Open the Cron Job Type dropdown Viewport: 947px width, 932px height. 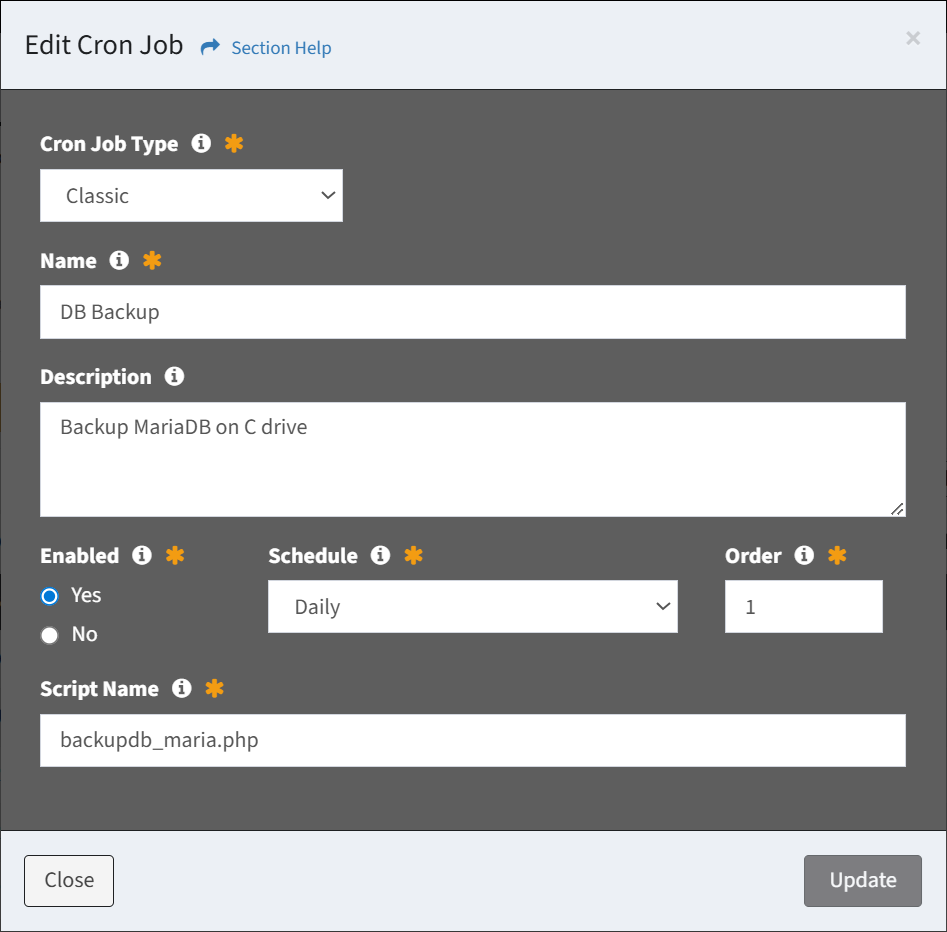click(191, 195)
